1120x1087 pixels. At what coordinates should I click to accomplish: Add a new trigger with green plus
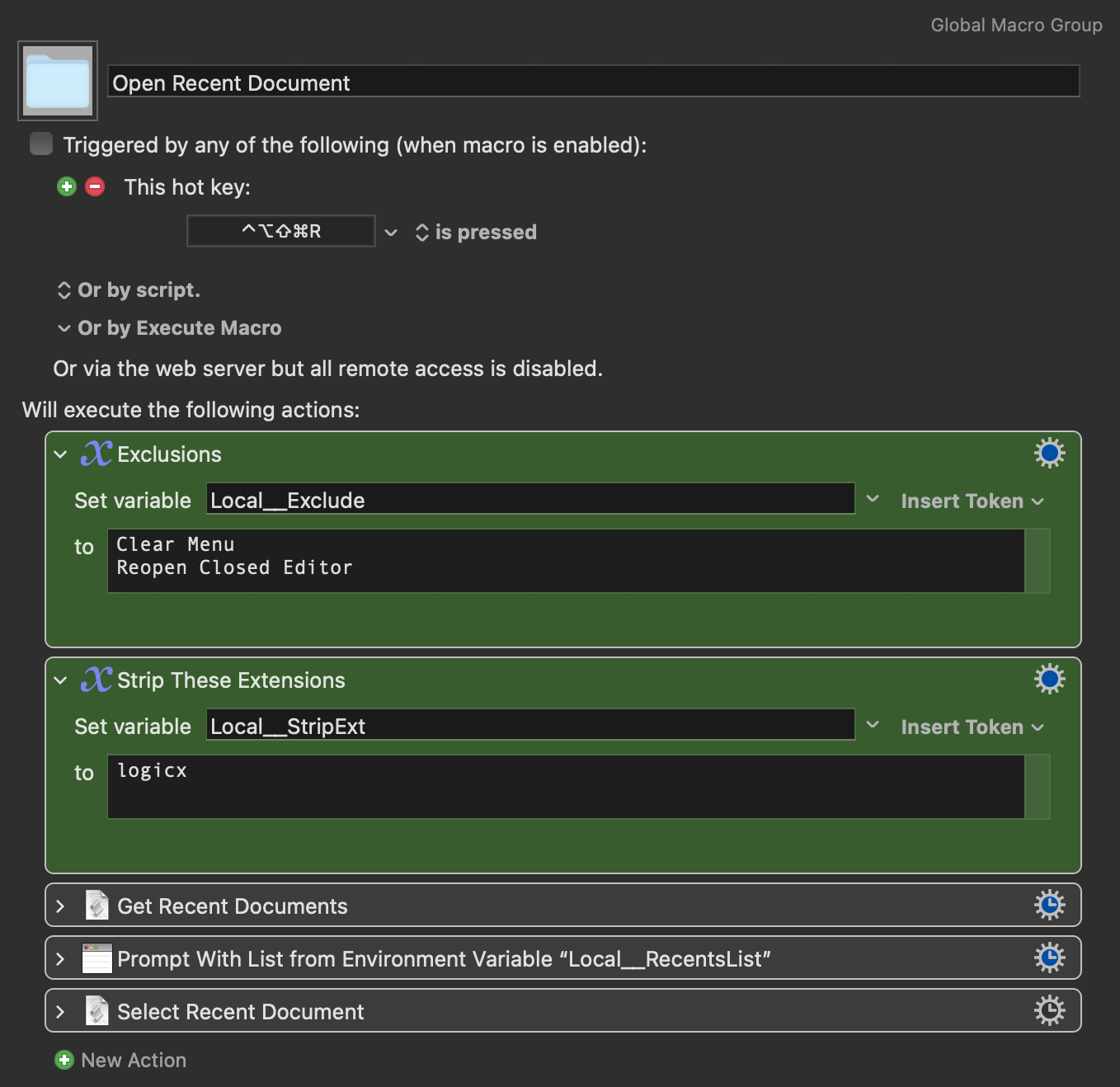pyautogui.click(x=67, y=187)
